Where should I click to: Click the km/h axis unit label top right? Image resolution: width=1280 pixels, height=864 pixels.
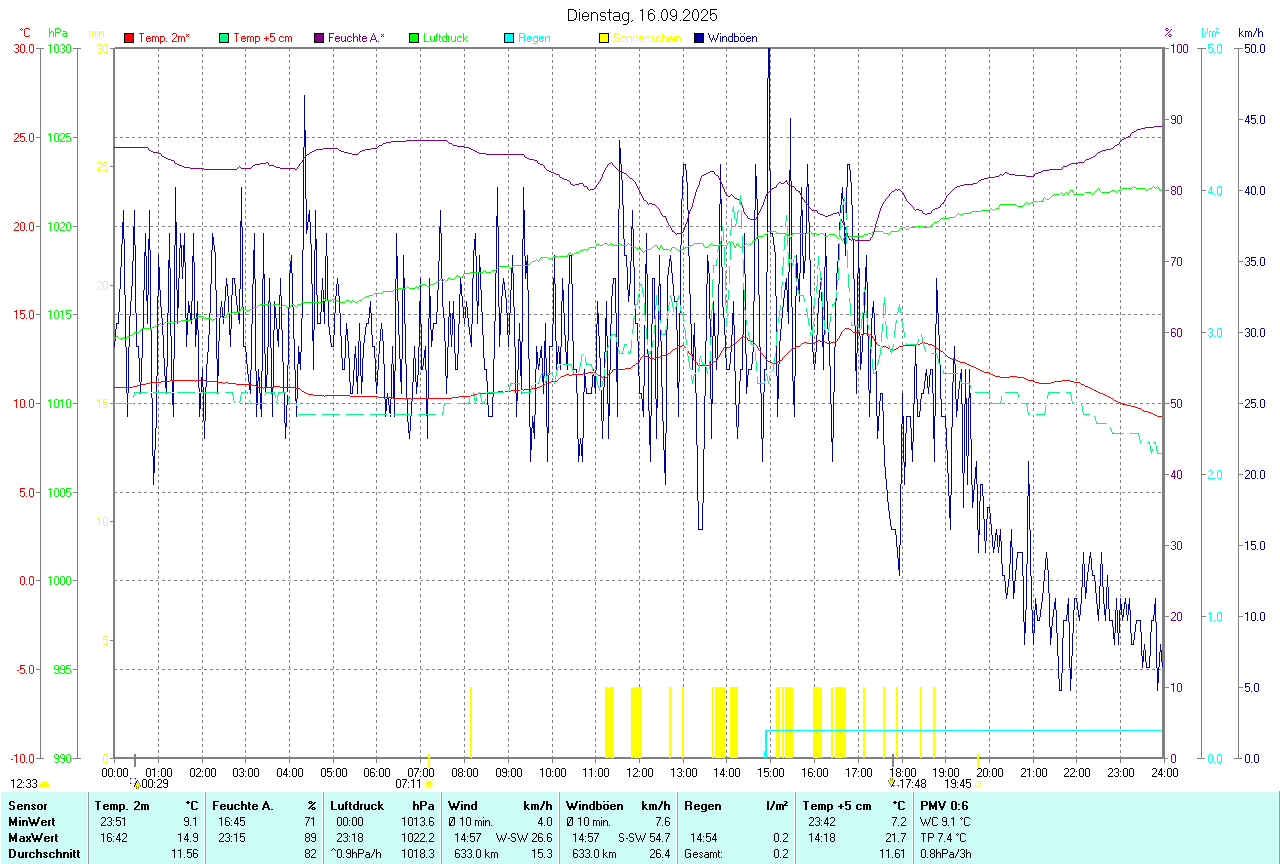click(1250, 33)
